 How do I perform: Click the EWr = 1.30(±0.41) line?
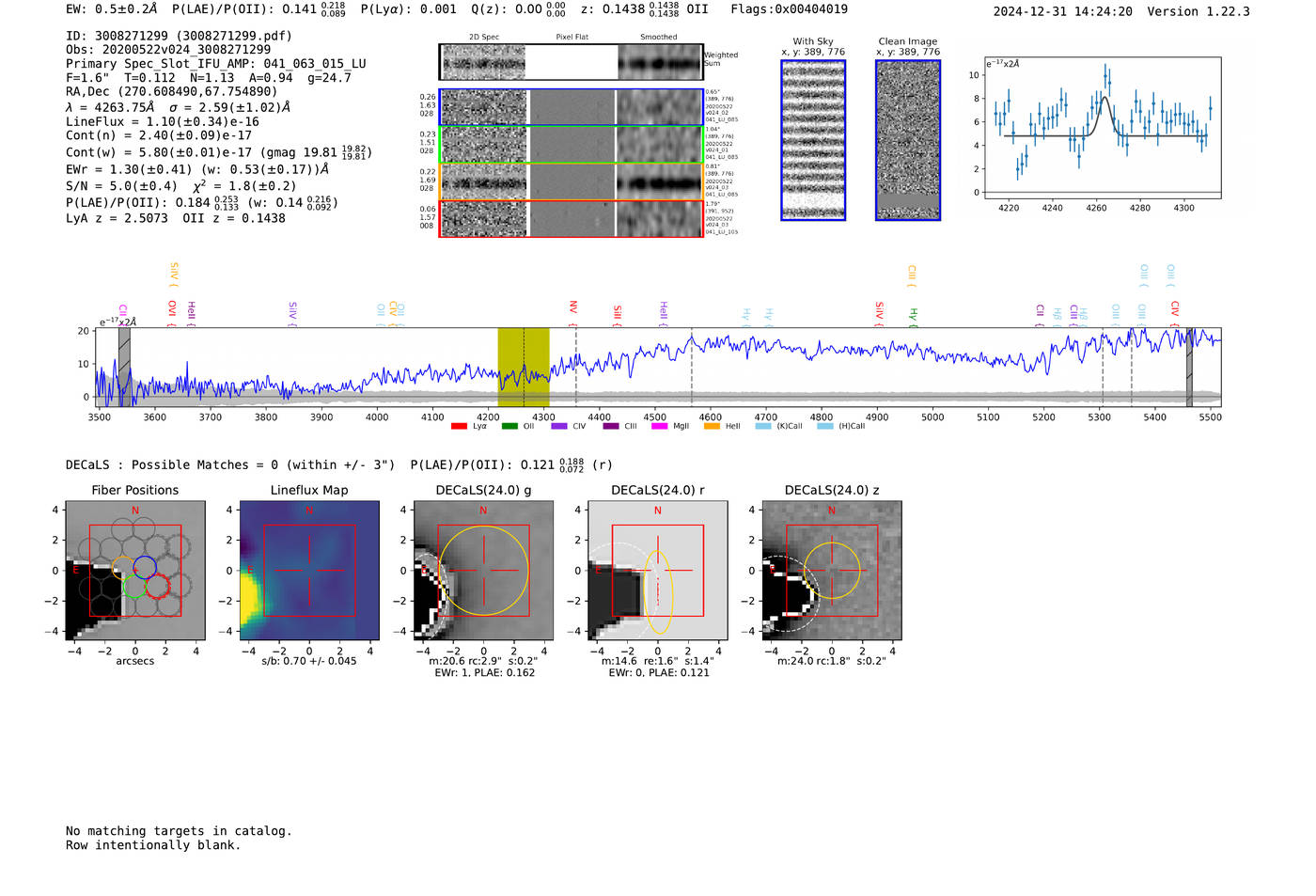(x=197, y=169)
